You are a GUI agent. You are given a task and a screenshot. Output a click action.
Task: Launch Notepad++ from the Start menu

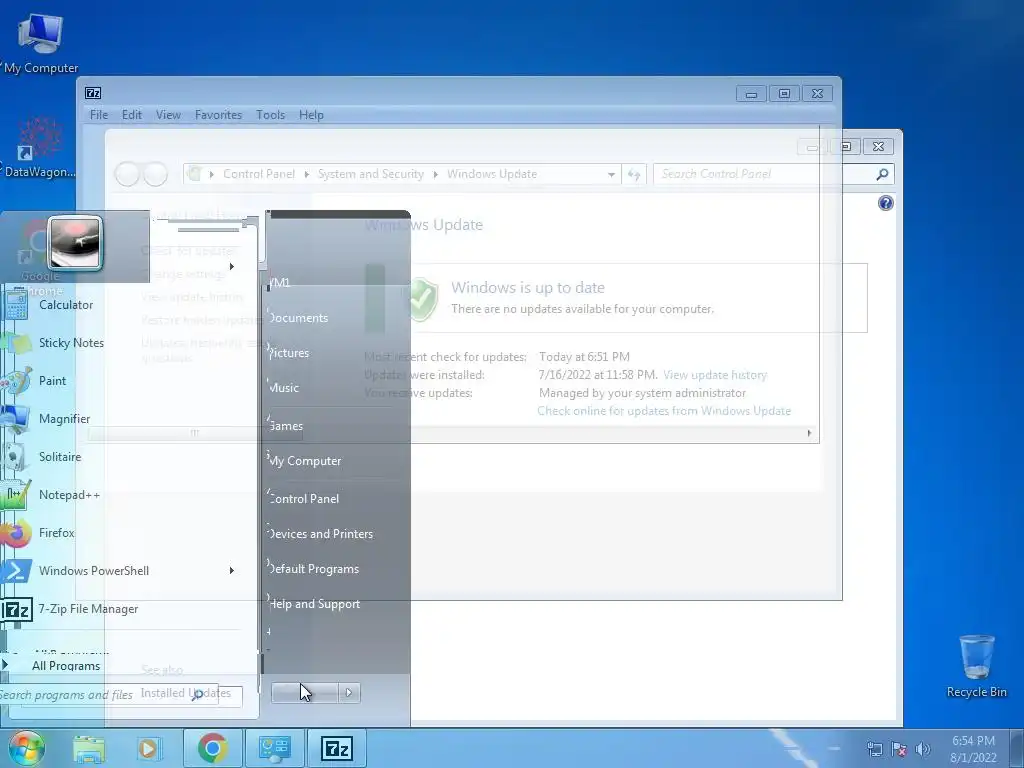[x=69, y=494]
